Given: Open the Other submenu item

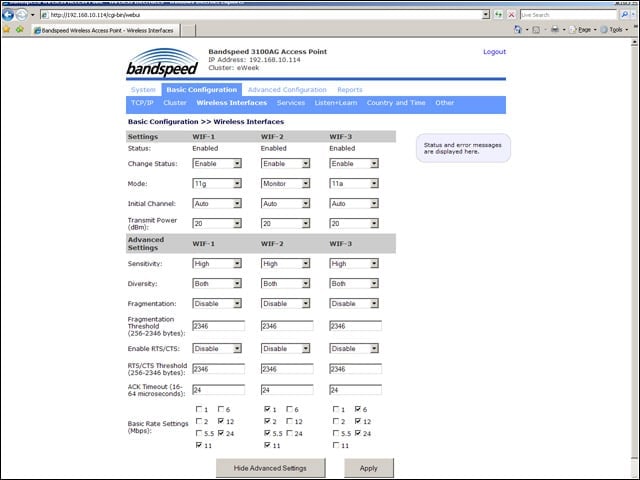Looking at the screenshot, I should coord(444,103).
